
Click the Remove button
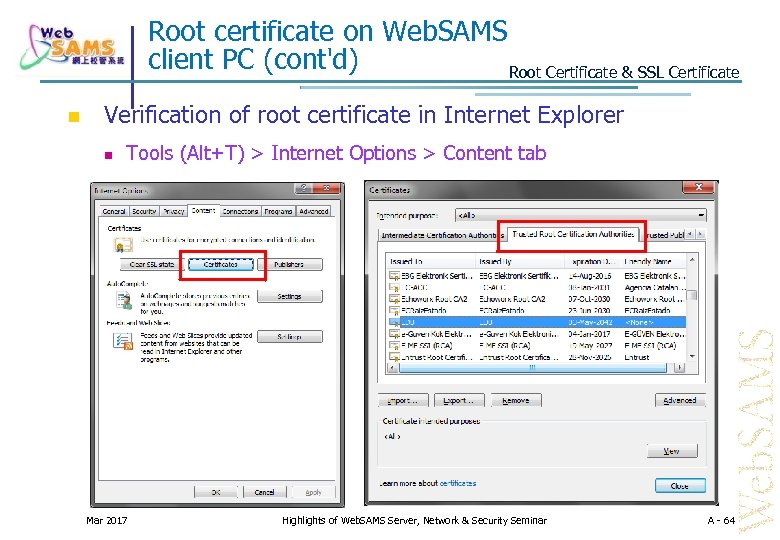(516, 400)
